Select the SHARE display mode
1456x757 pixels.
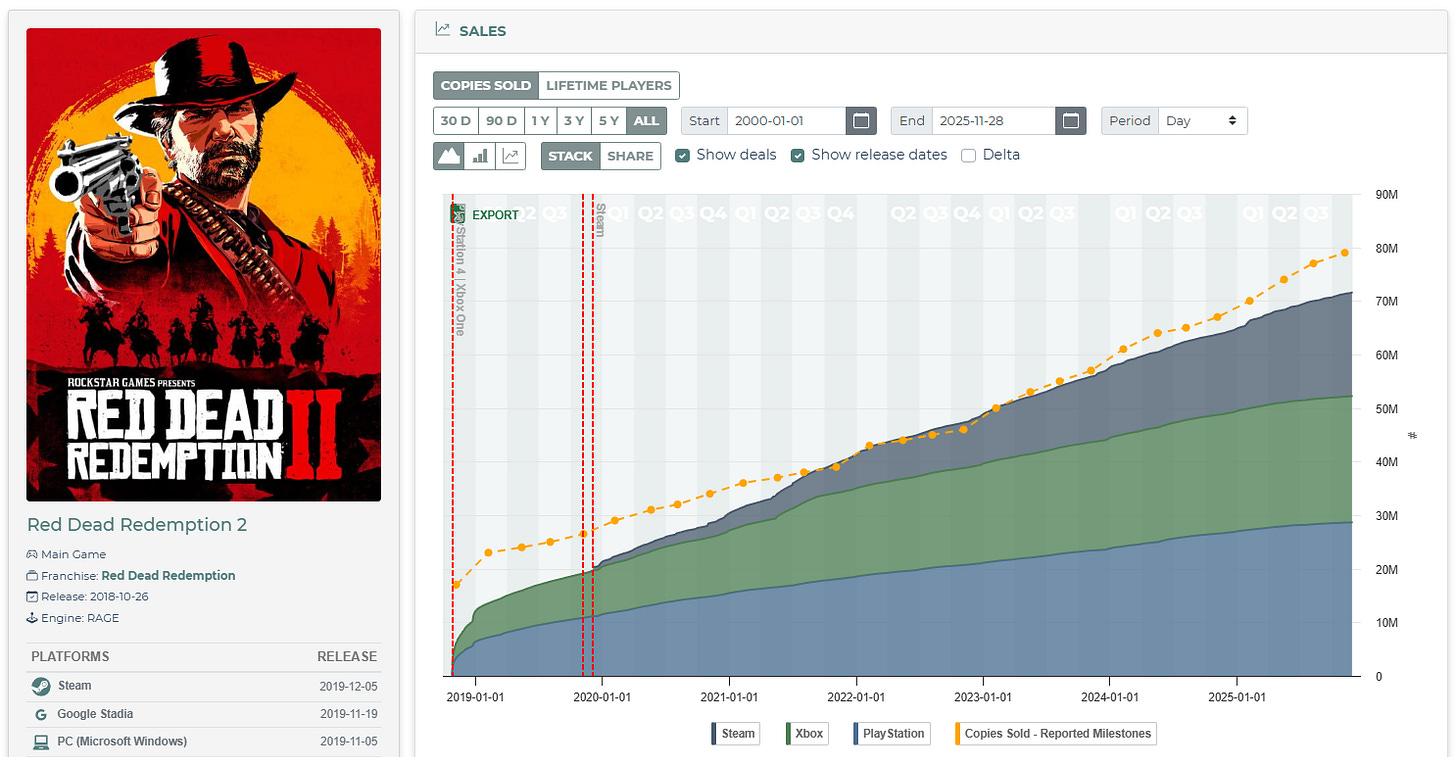[631, 156]
